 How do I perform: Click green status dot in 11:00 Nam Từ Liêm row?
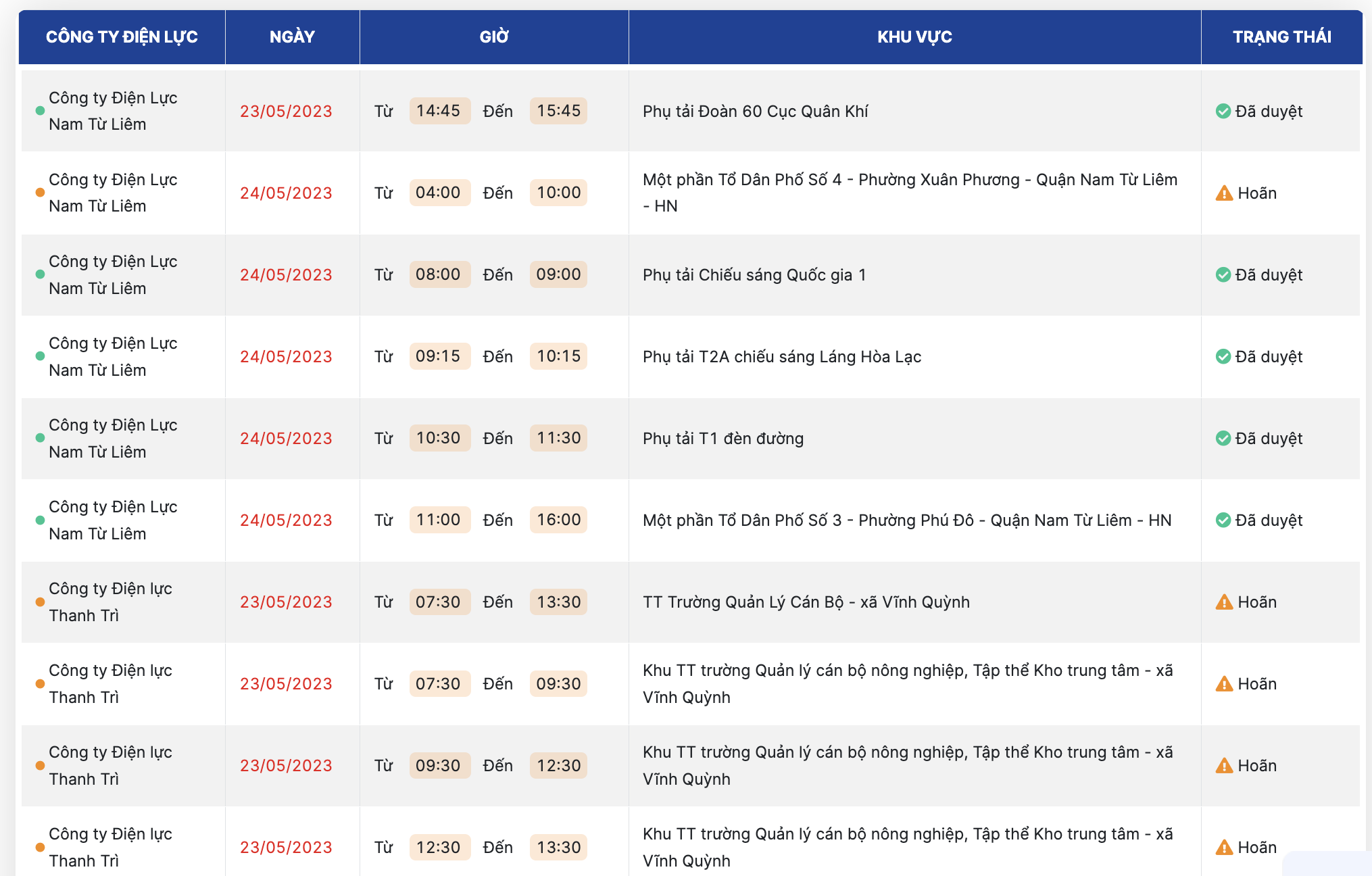[40, 520]
